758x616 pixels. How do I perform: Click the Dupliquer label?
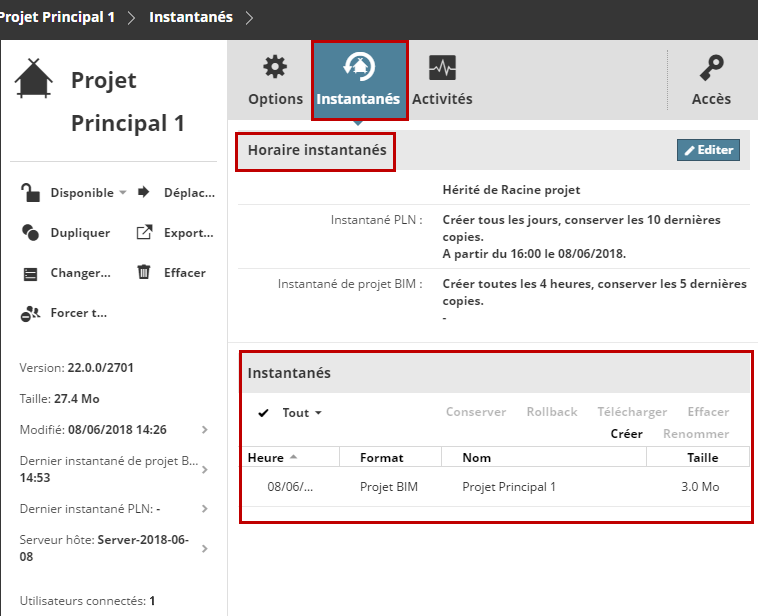point(80,233)
